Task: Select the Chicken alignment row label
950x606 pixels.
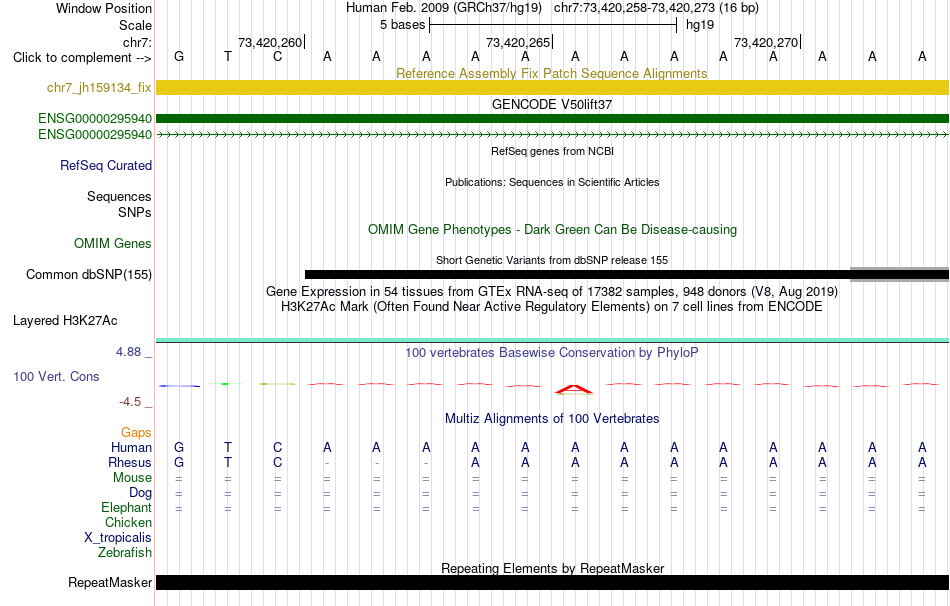Action: [128, 522]
